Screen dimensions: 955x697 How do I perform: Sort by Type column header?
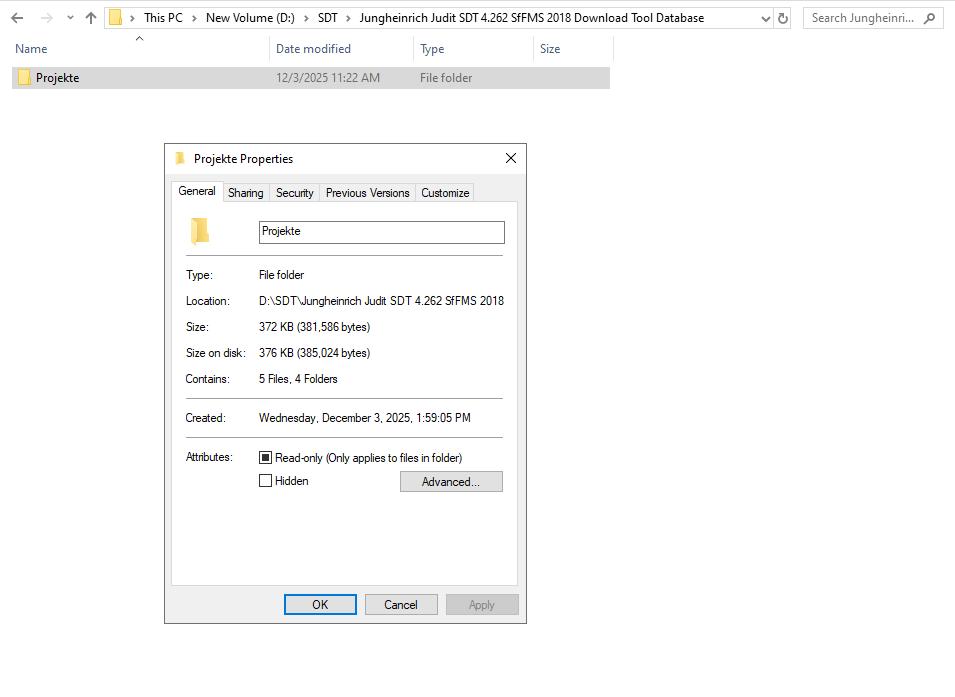tap(432, 49)
